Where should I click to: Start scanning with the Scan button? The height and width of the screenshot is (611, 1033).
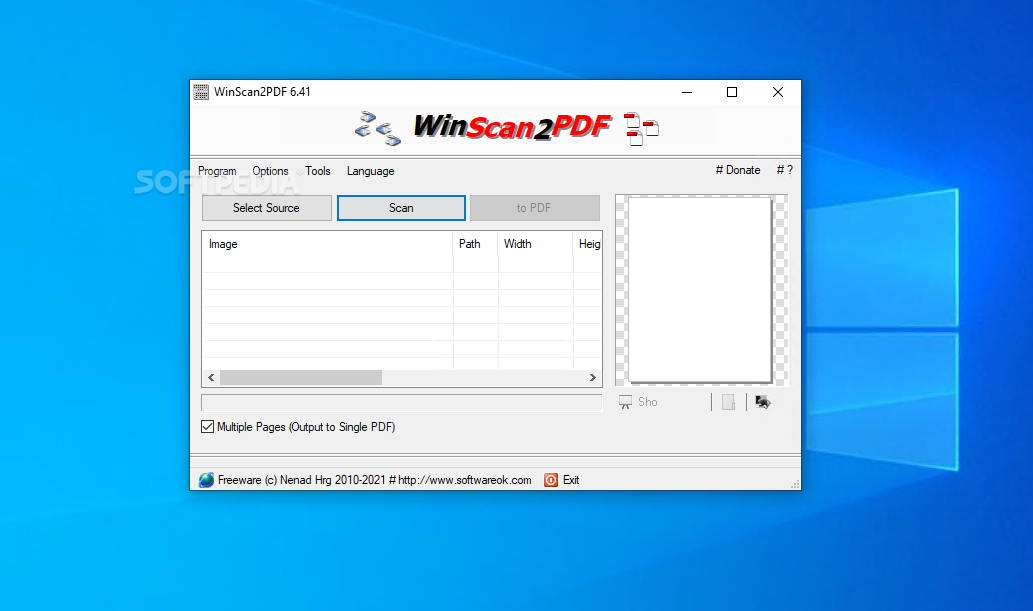click(x=401, y=208)
